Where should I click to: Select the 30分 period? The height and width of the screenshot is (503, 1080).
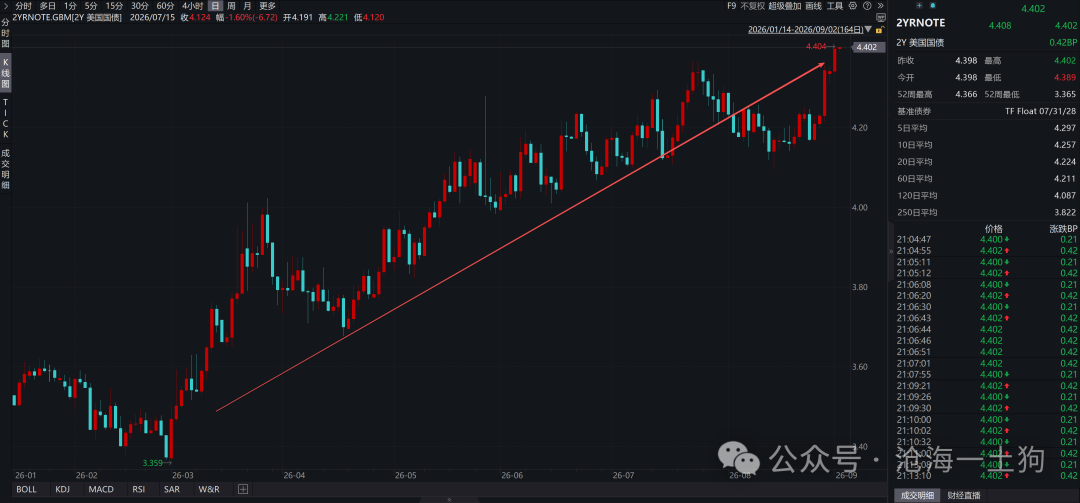(140, 6)
